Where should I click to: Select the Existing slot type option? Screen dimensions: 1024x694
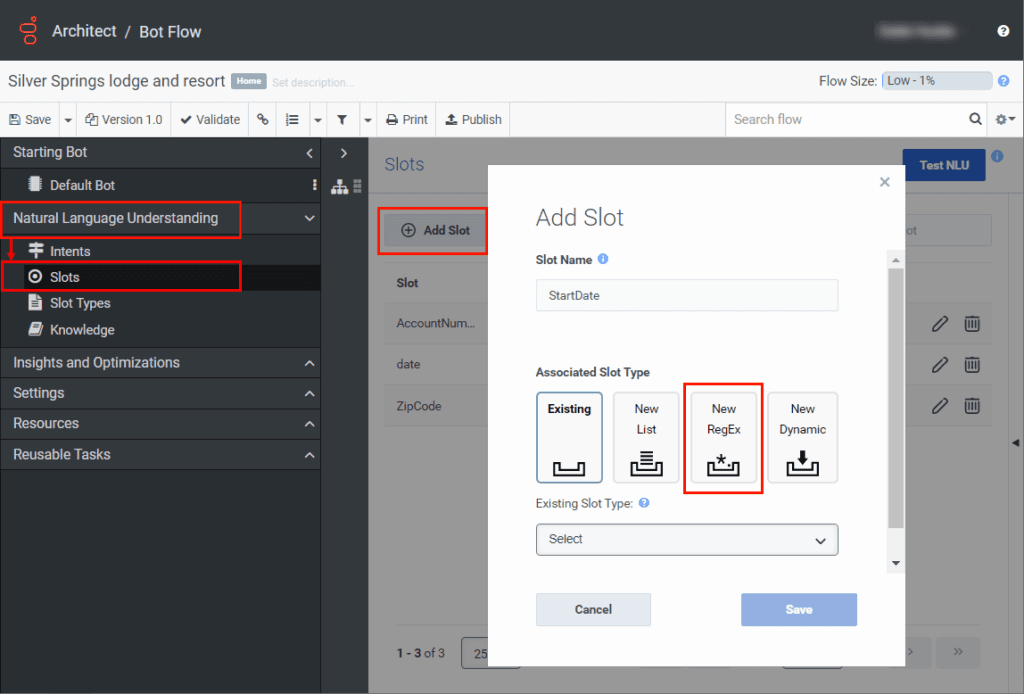569,437
